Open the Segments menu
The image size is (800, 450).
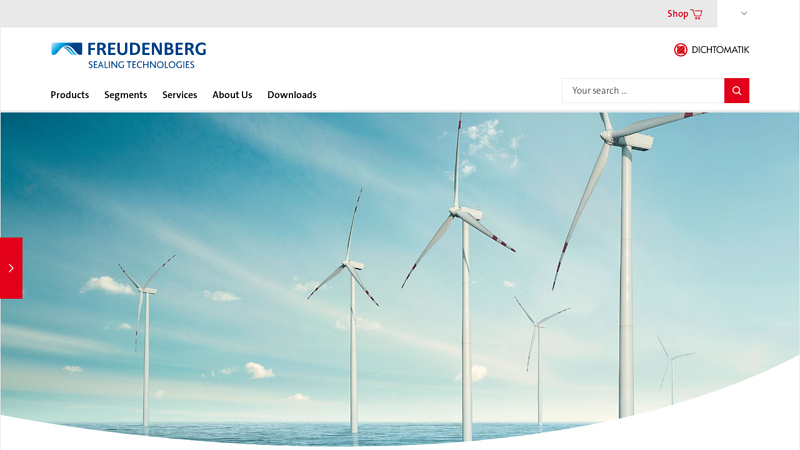tap(126, 95)
